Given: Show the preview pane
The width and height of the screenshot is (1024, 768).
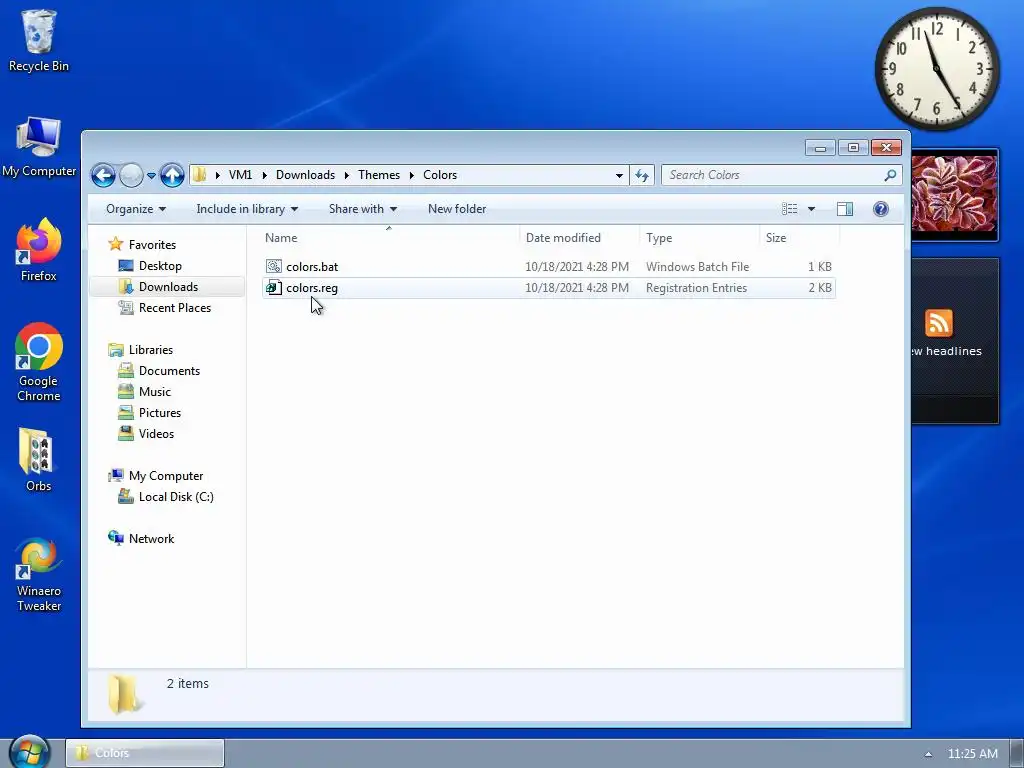Looking at the screenshot, I should coord(844,209).
